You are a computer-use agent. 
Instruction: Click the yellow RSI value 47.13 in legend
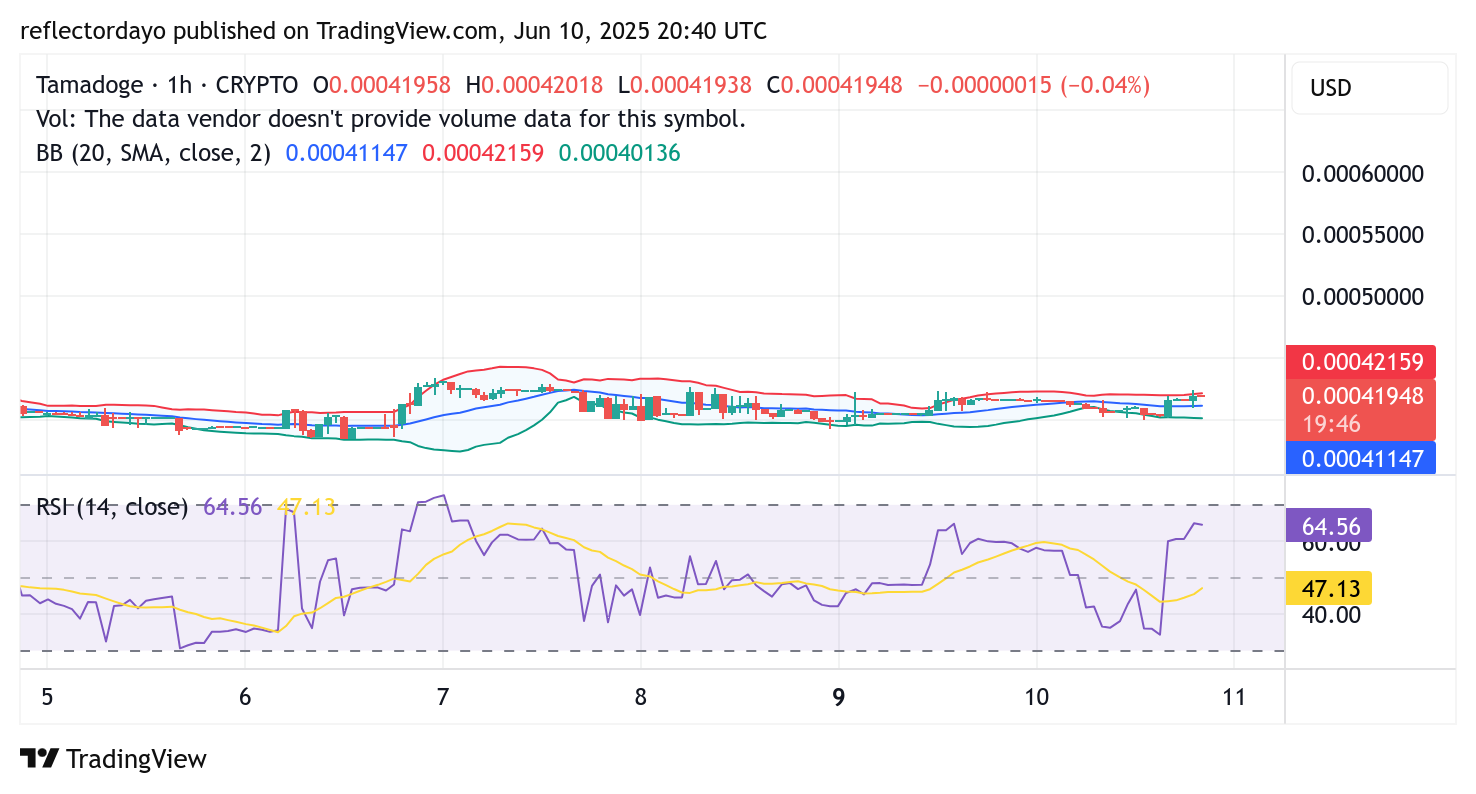305,507
